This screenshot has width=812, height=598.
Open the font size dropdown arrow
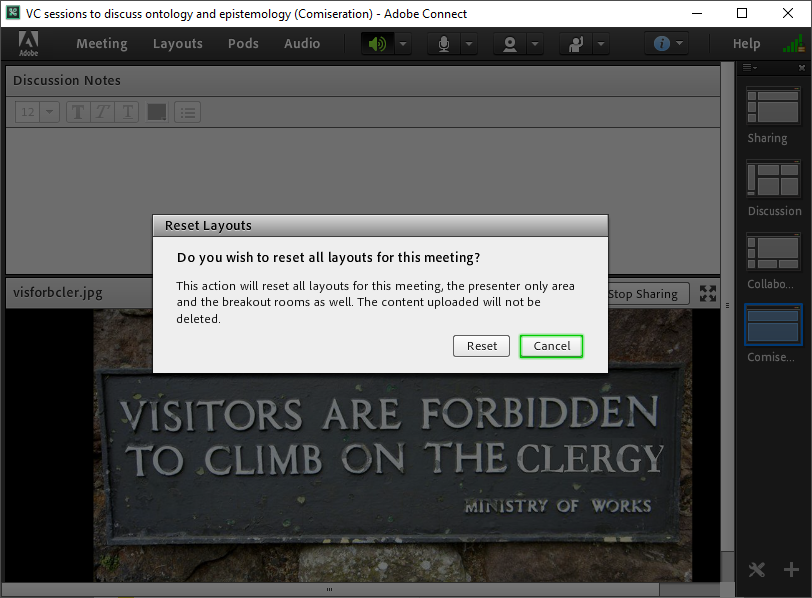click(50, 112)
